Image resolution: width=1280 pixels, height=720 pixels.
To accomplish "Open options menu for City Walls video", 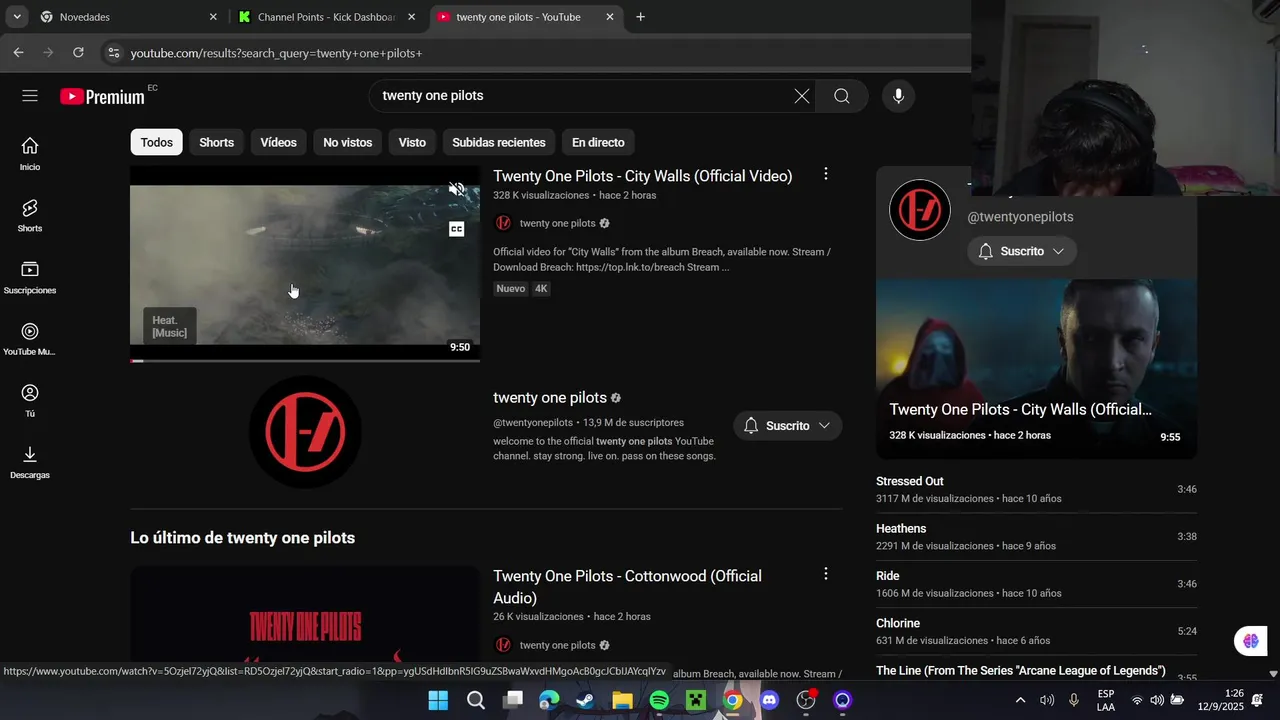I will (x=825, y=174).
